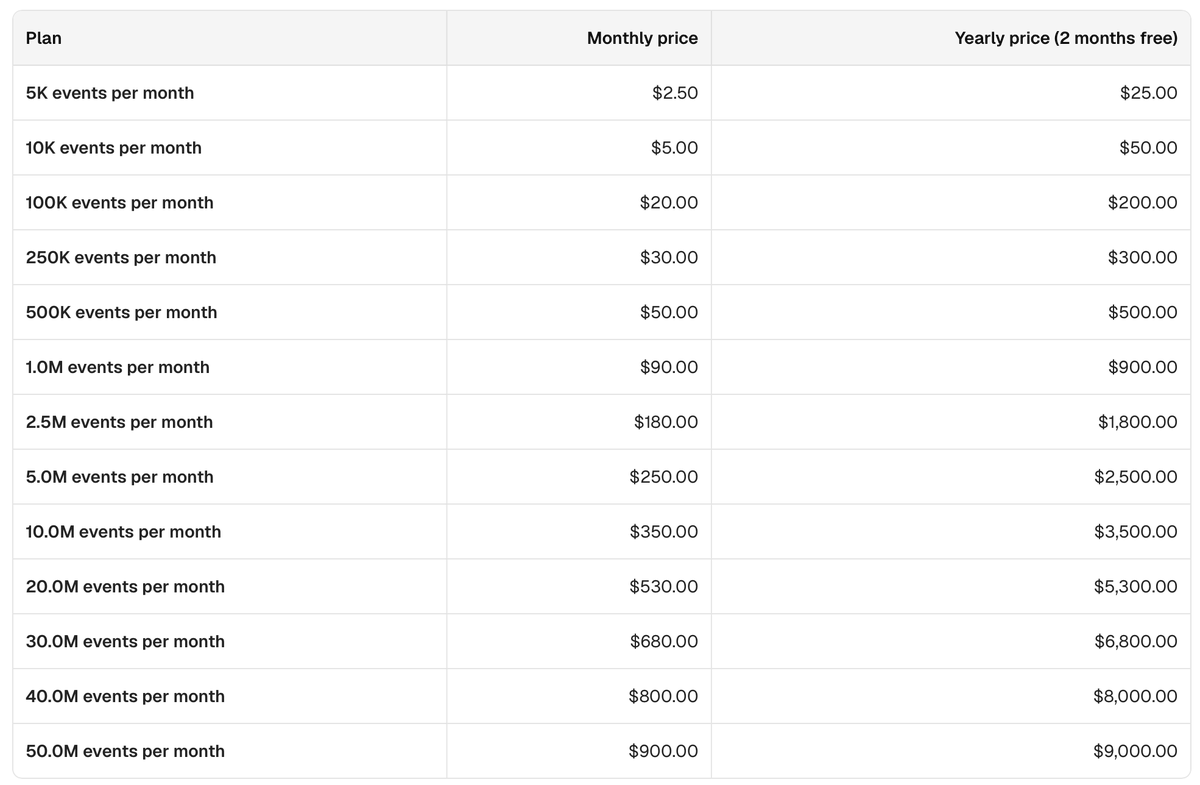Click the Monthly price column header
This screenshot has width=1200, height=785.
(x=642, y=38)
